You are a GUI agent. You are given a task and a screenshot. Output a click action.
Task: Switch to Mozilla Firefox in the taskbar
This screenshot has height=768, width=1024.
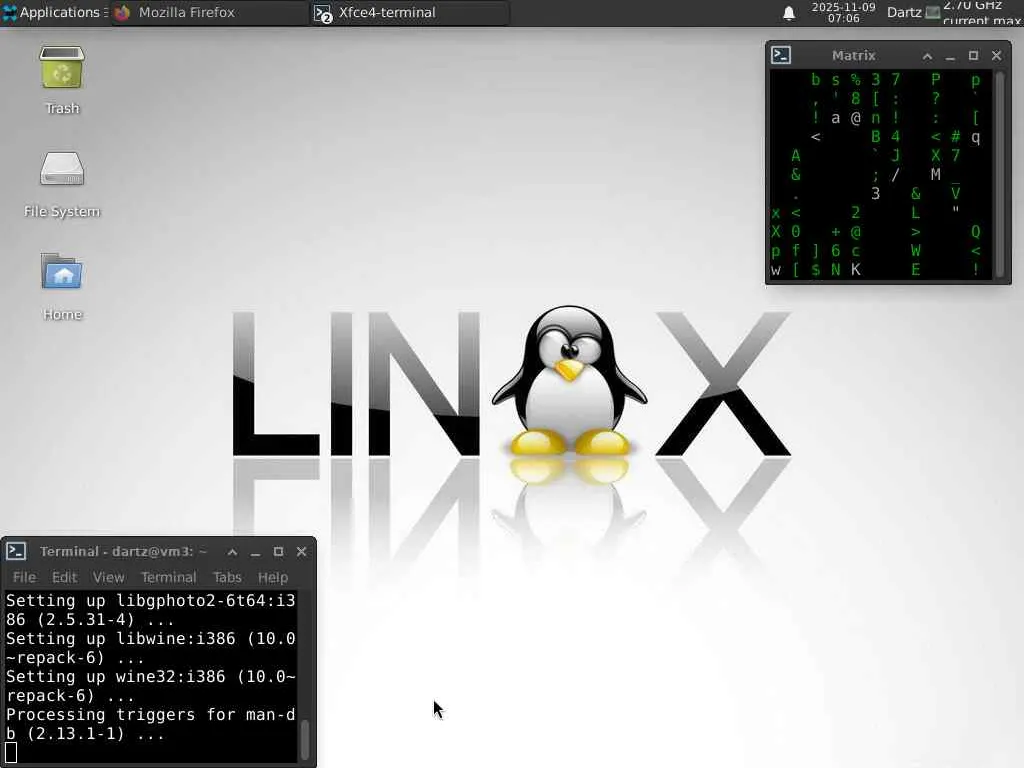[x=208, y=12]
